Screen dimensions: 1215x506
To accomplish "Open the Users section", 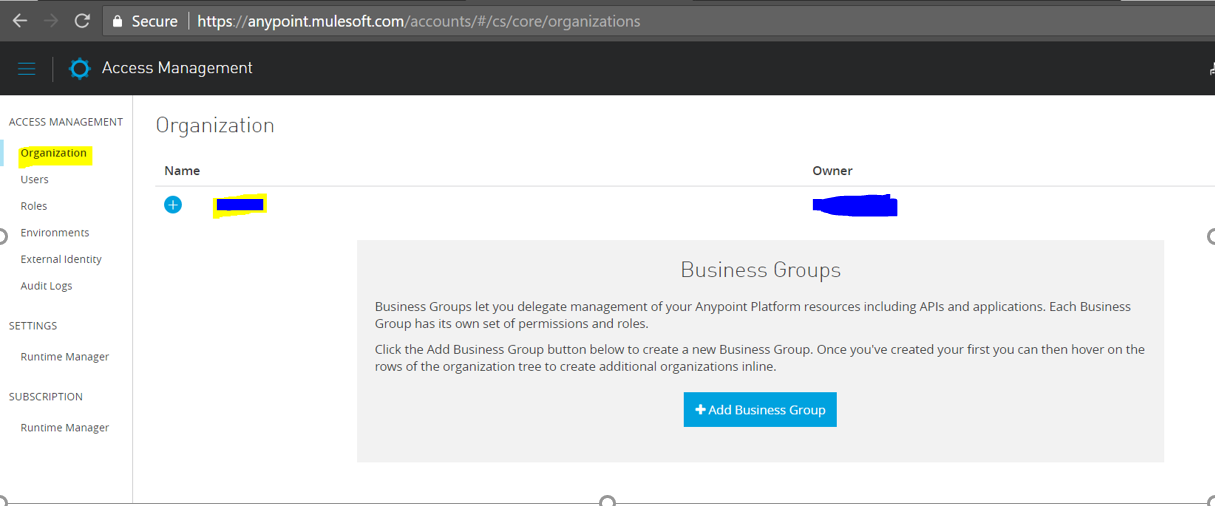I will tap(34, 179).
